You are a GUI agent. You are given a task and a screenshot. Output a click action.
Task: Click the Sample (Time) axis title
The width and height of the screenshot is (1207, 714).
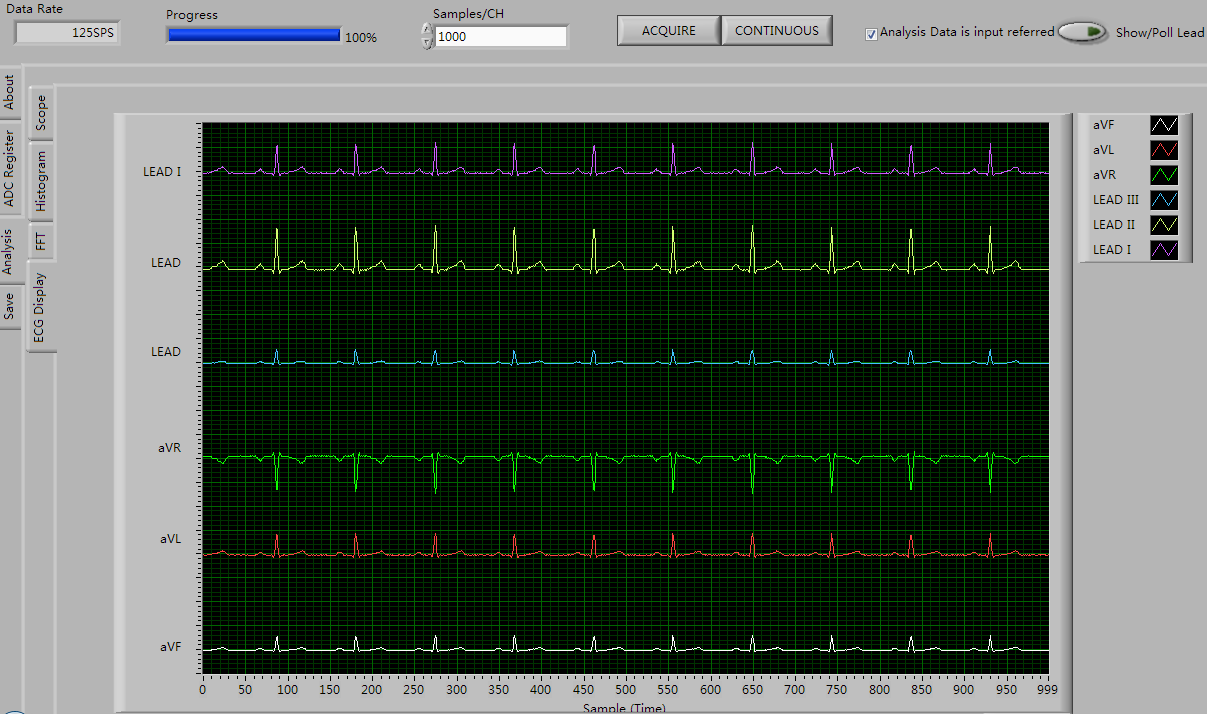624,707
